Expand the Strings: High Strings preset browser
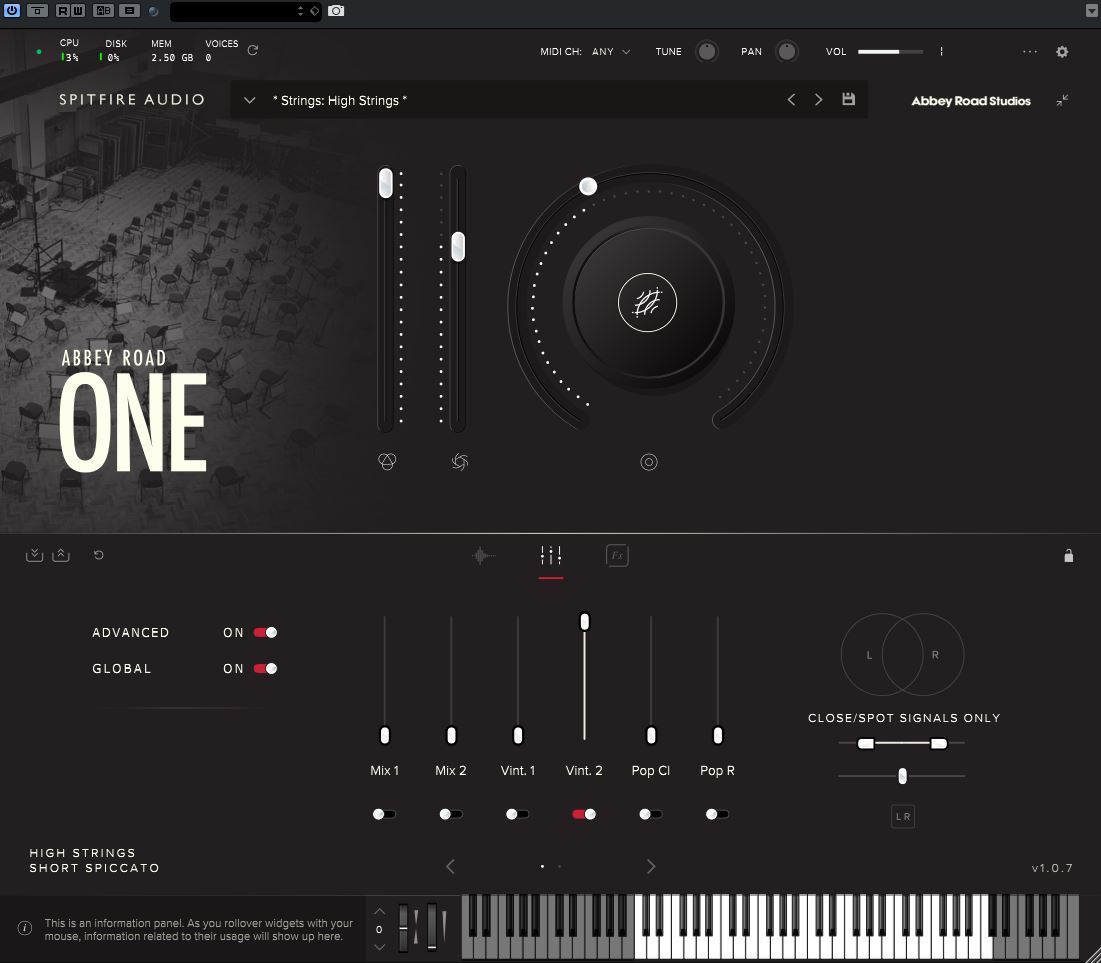The height and width of the screenshot is (963, 1101). [x=249, y=99]
